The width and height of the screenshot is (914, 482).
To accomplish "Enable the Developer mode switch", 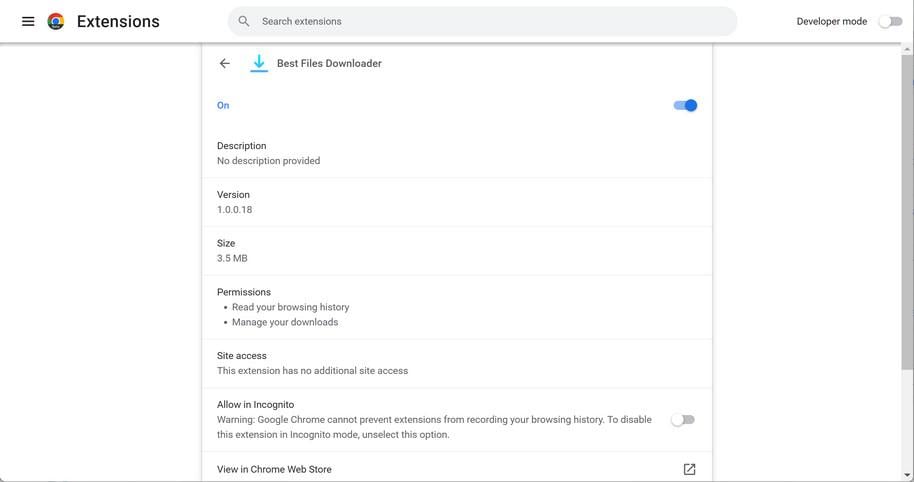I will 889,21.
